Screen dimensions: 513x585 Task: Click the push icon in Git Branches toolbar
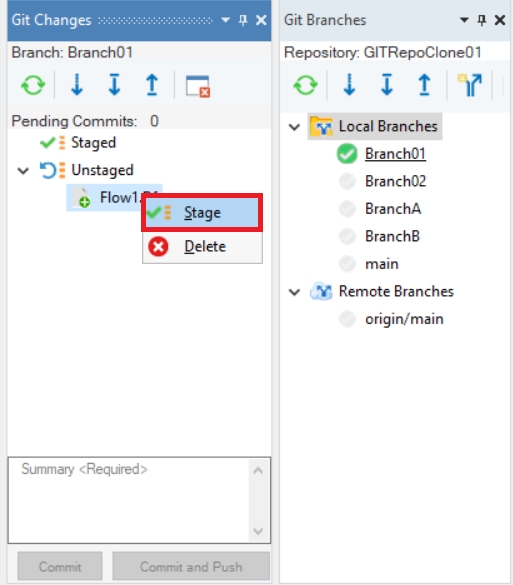click(x=424, y=85)
